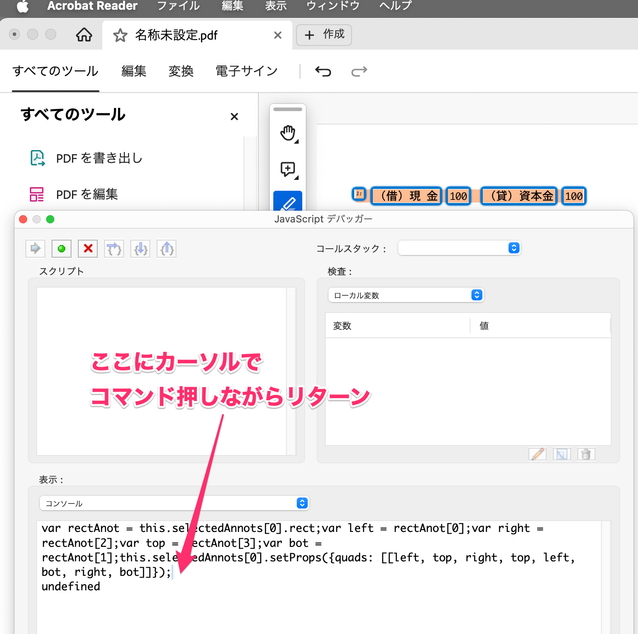
Task: Open the コンソール view dropdown
Action: pos(174,503)
